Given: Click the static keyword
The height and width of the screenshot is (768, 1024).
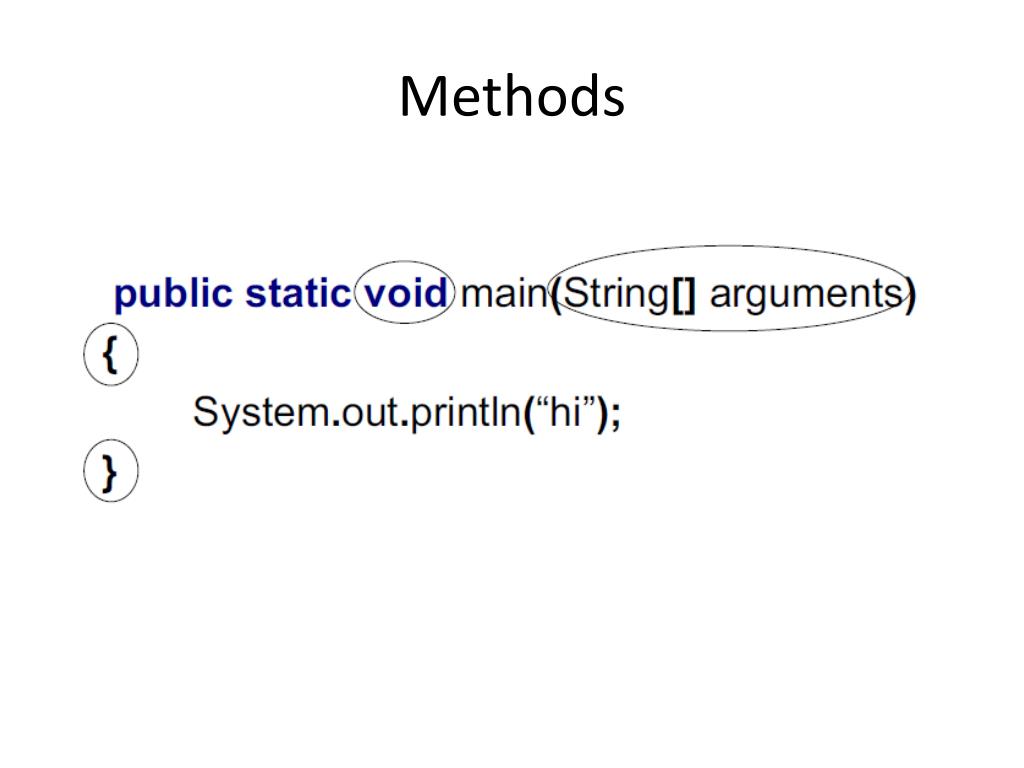Looking at the screenshot, I should (298, 293).
